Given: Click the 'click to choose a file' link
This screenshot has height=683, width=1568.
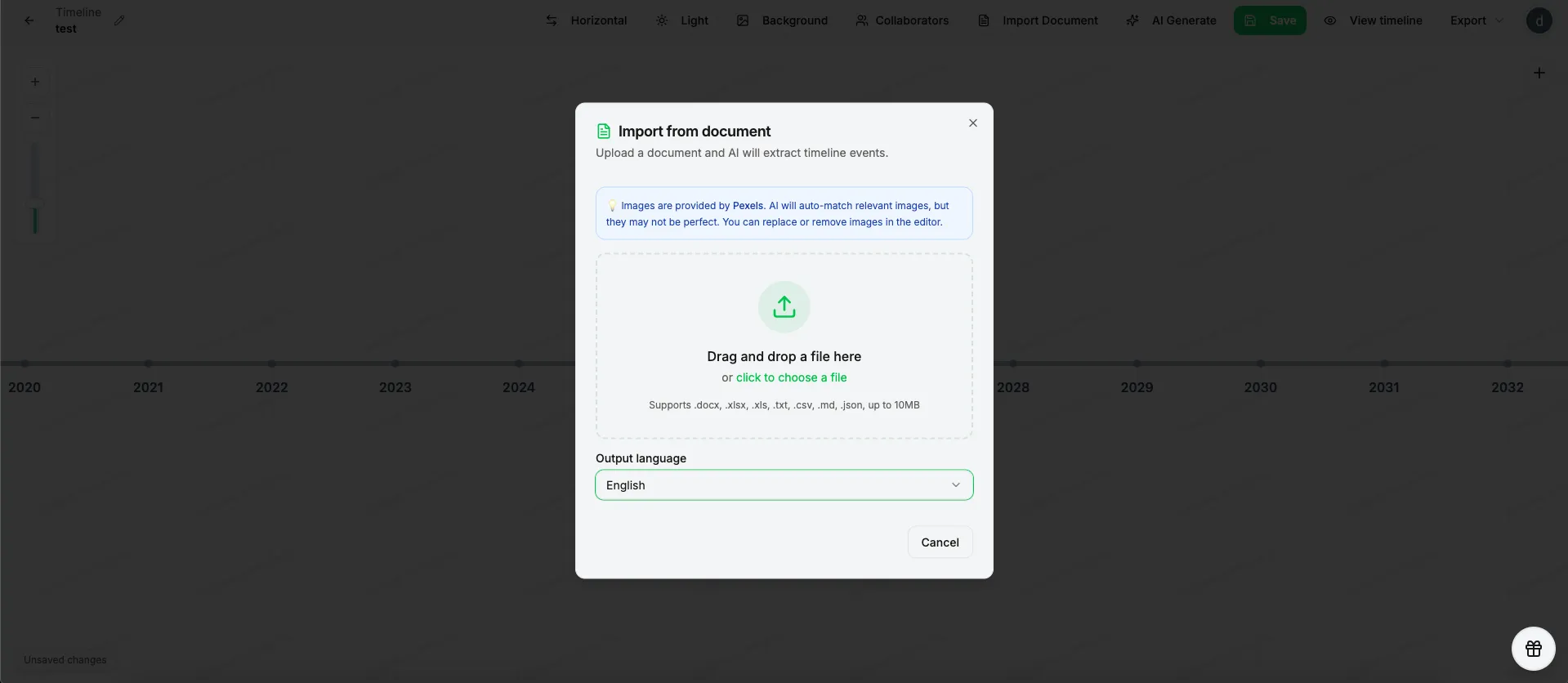Looking at the screenshot, I should 791,377.
